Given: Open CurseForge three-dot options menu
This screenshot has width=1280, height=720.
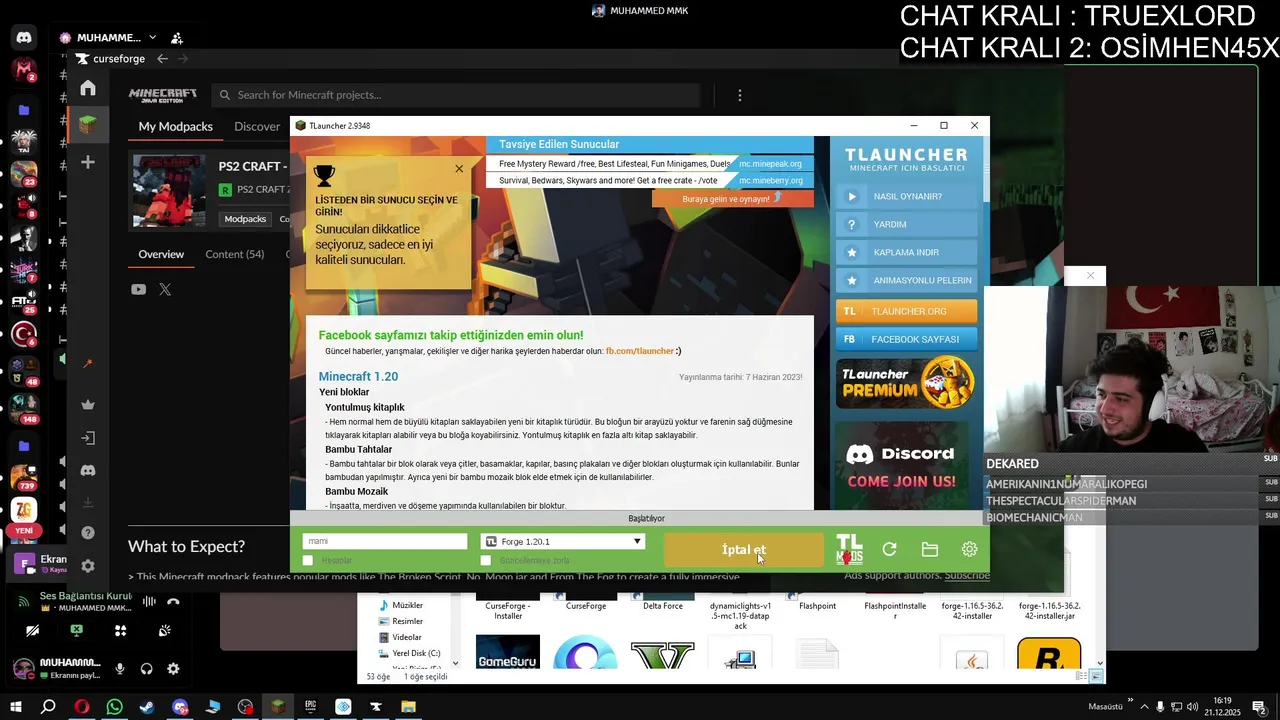Looking at the screenshot, I should click(x=740, y=95).
